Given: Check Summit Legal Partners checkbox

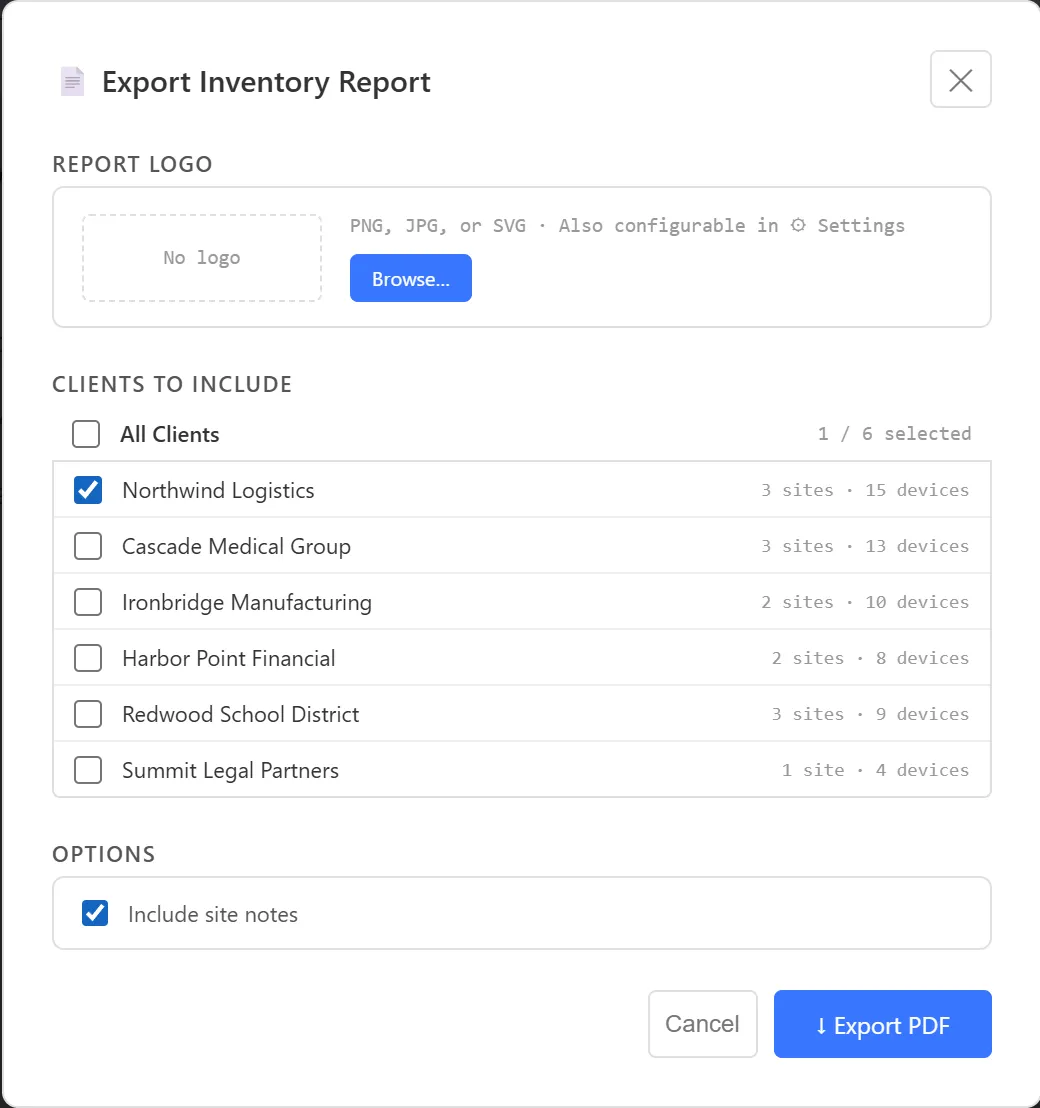Looking at the screenshot, I should point(88,770).
